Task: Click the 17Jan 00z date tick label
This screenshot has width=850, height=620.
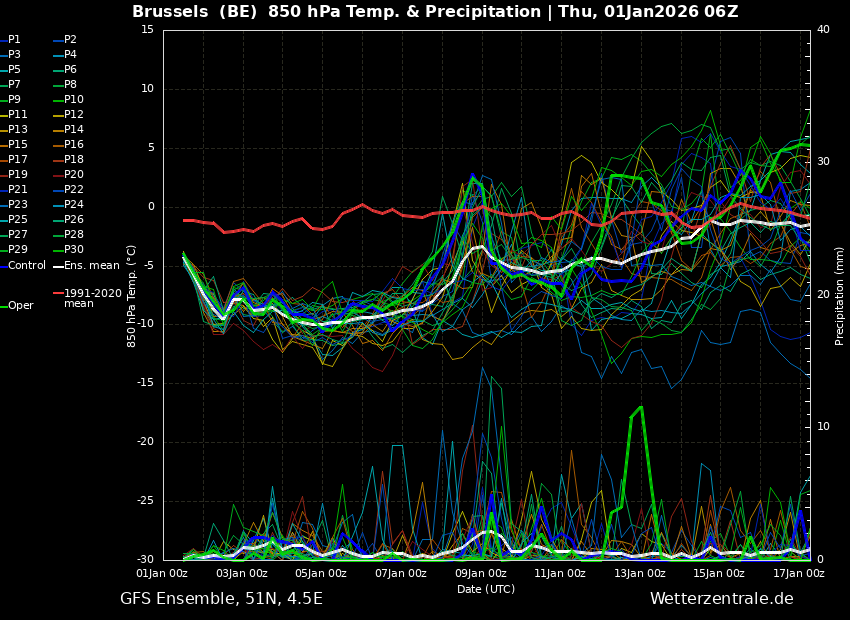Action: tap(800, 573)
